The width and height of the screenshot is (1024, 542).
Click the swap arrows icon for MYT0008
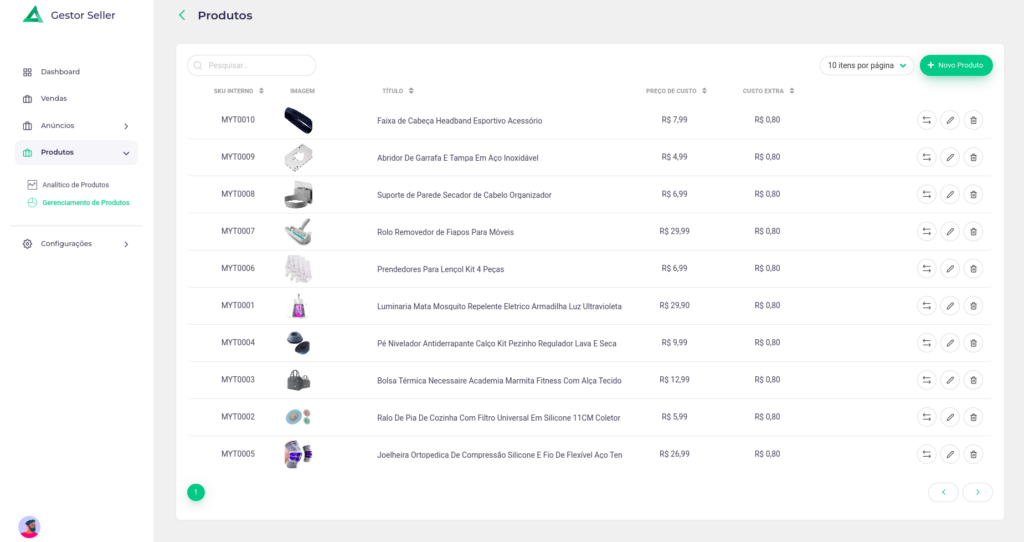coord(926,194)
